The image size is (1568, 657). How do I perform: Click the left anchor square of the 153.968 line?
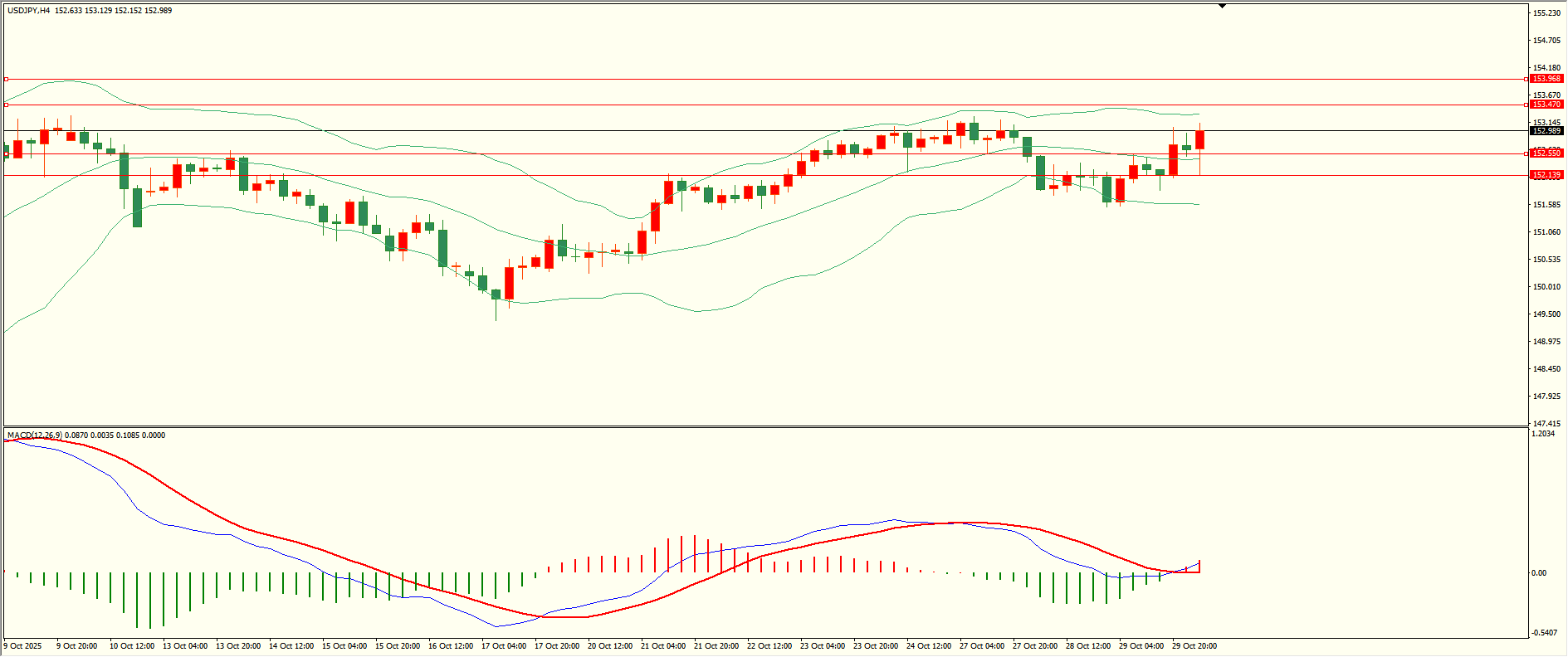[6, 80]
